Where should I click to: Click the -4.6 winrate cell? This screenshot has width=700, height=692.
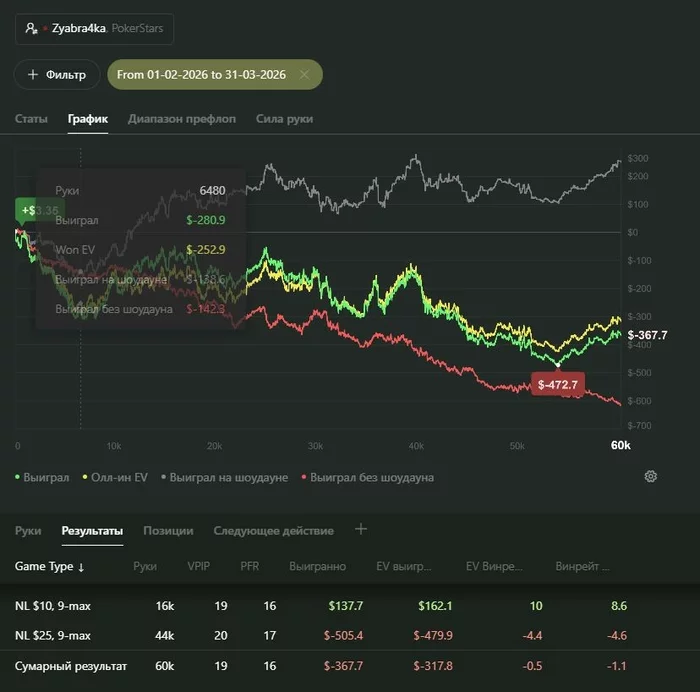[617, 635]
